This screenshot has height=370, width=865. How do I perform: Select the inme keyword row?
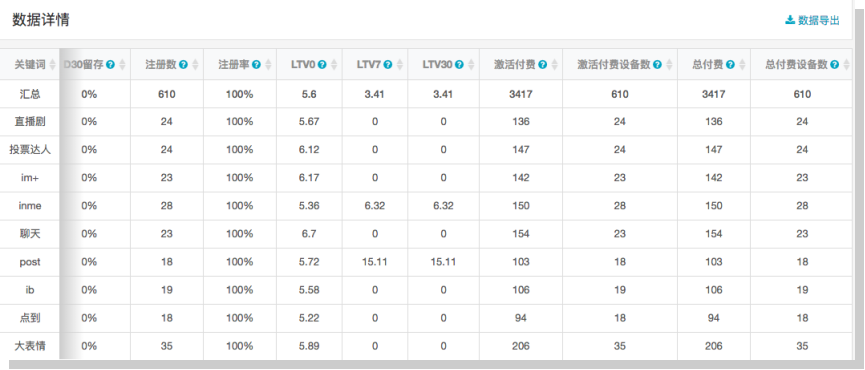pos(30,206)
